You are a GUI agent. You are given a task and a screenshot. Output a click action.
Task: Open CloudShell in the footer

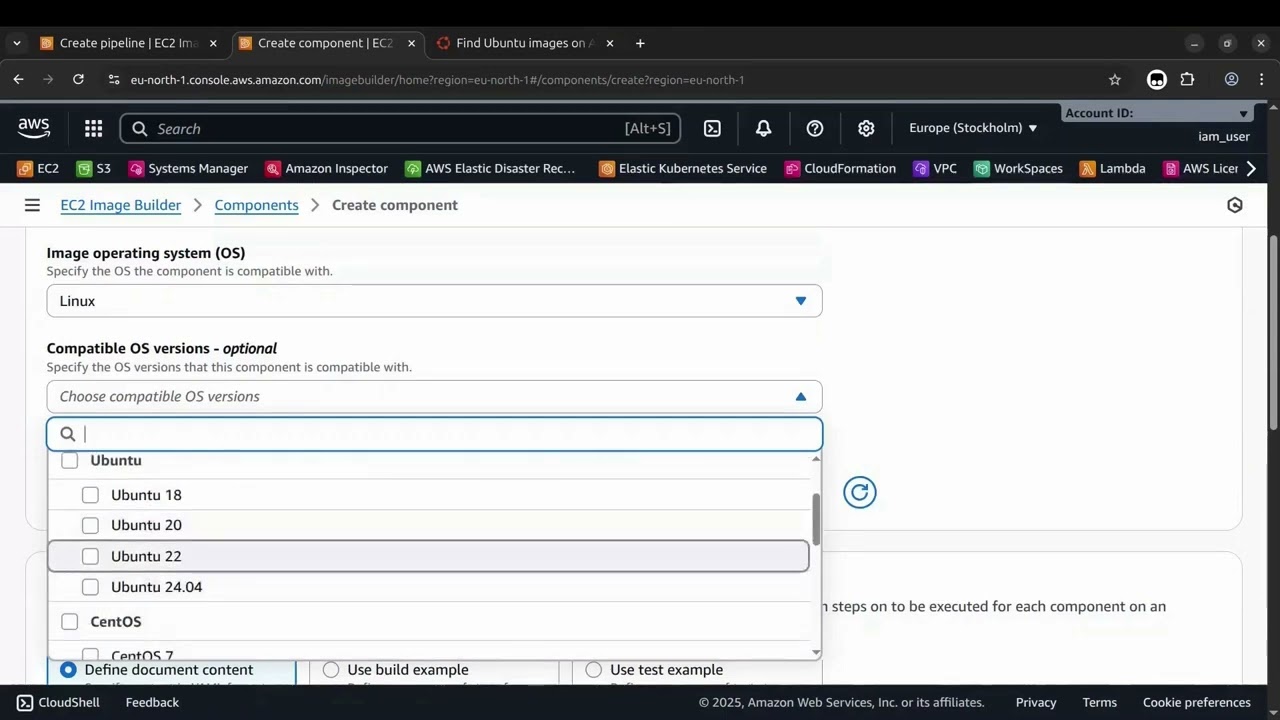(59, 702)
